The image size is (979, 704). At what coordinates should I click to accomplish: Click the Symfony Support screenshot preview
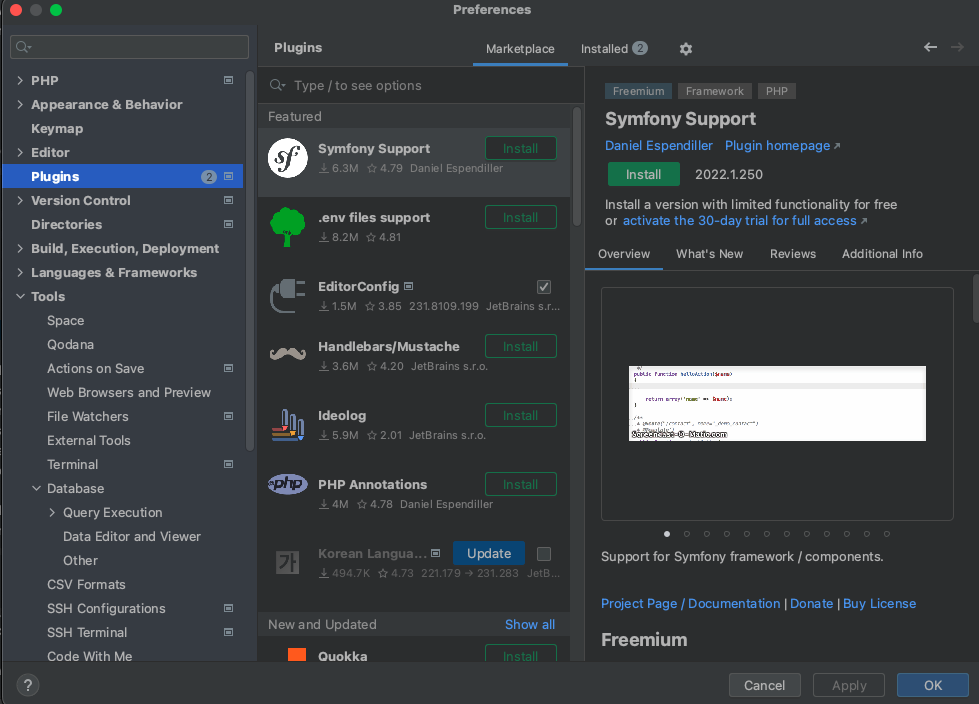pyautogui.click(x=777, y=403)
